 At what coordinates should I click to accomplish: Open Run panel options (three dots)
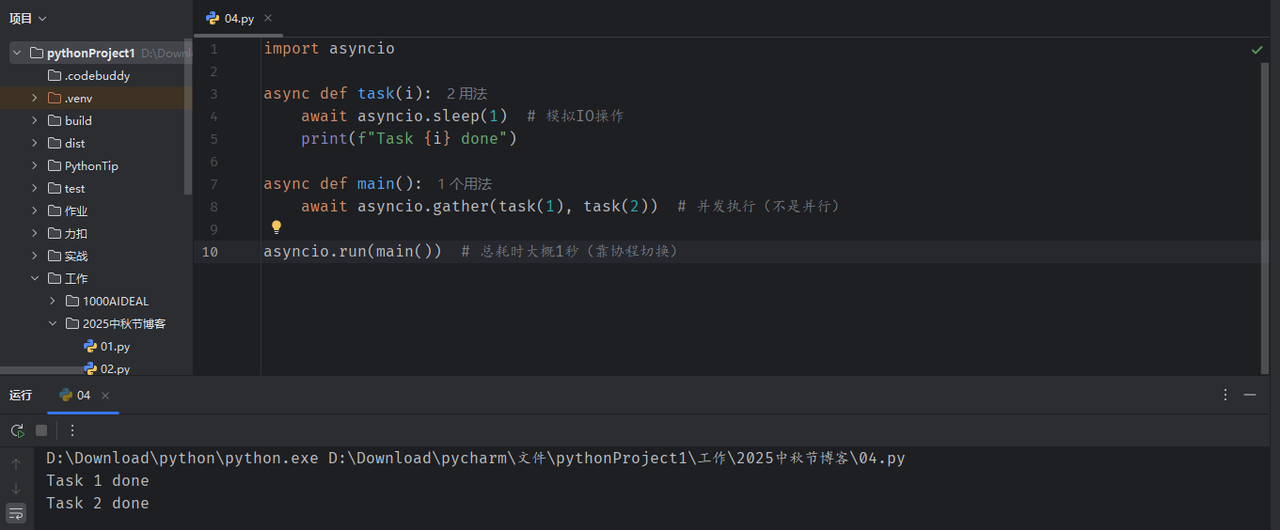pyautogui.click(x=1225, y=395)
